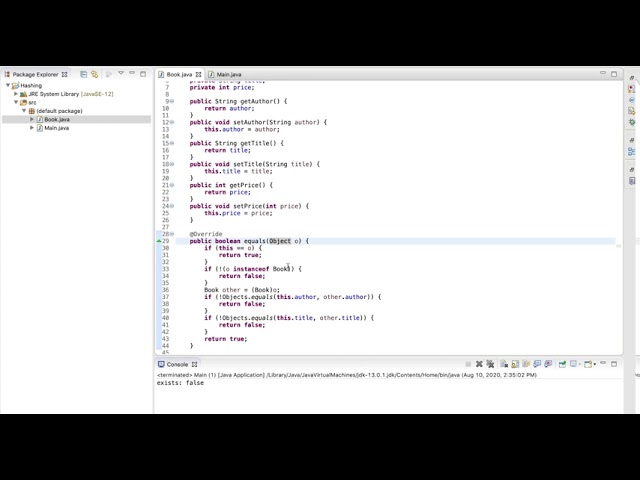Click the Hashing project icon
640x480 pixels.
click(x=16, y=85)
